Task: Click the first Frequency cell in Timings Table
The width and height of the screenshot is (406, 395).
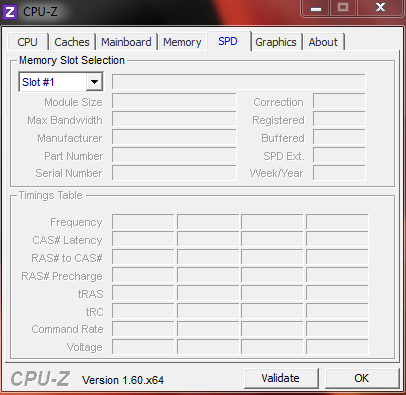Action: point(143,222)
